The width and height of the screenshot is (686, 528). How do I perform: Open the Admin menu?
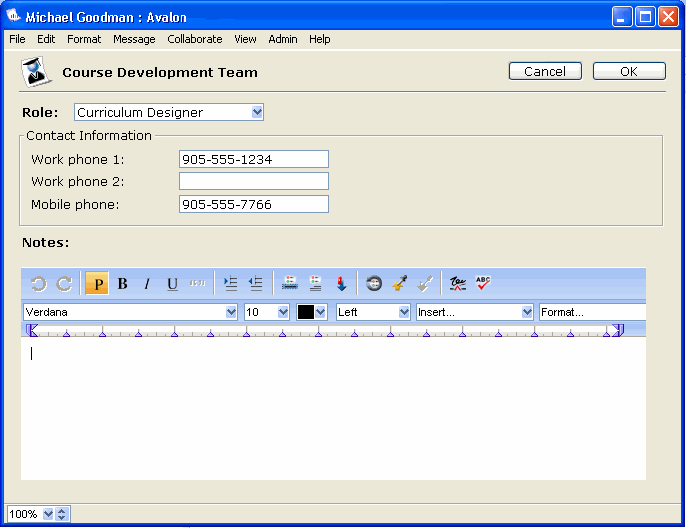click(x=283, y=39)
